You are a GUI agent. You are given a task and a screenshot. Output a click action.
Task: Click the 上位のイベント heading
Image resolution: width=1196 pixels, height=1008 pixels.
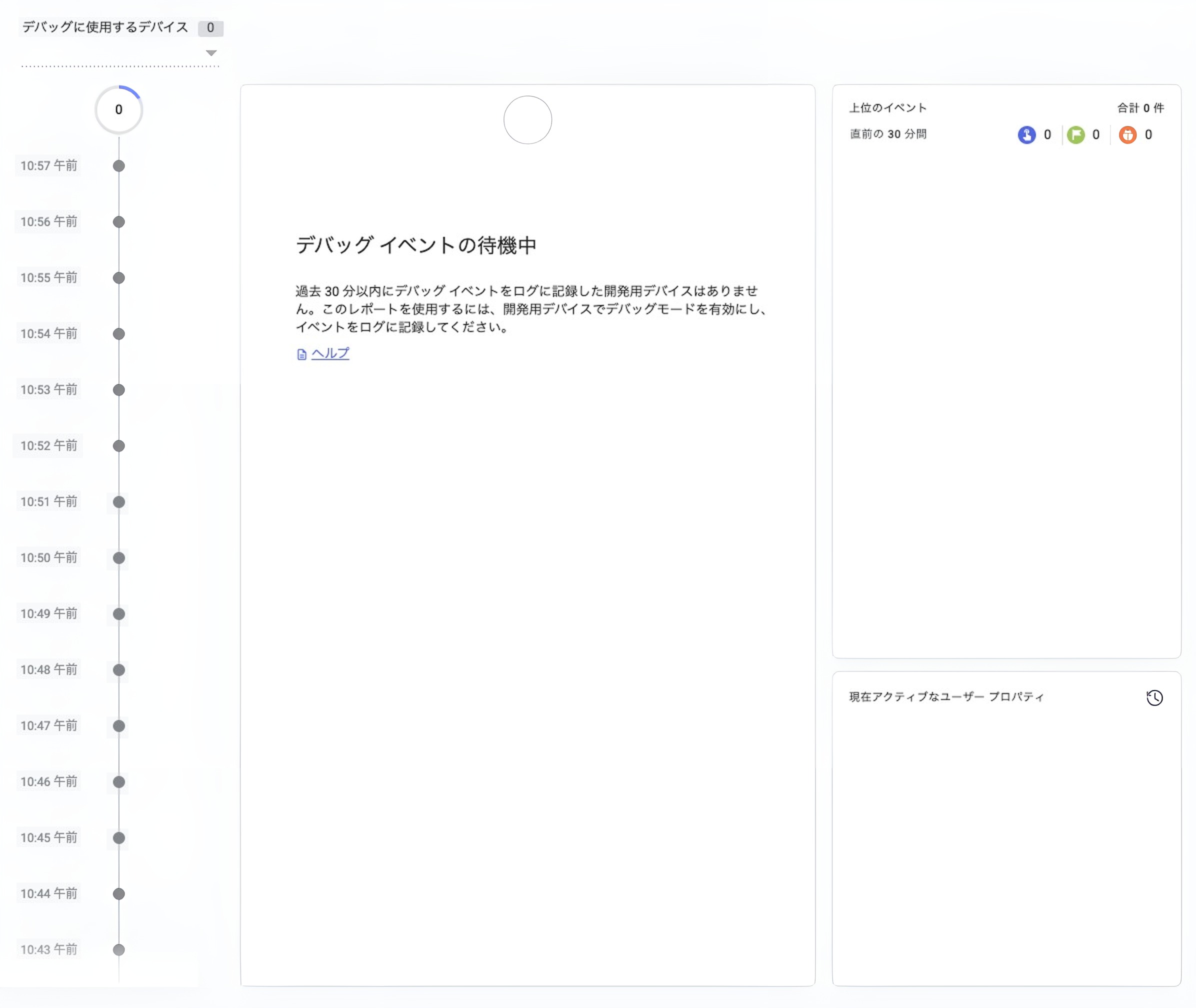tap(888, 107)
